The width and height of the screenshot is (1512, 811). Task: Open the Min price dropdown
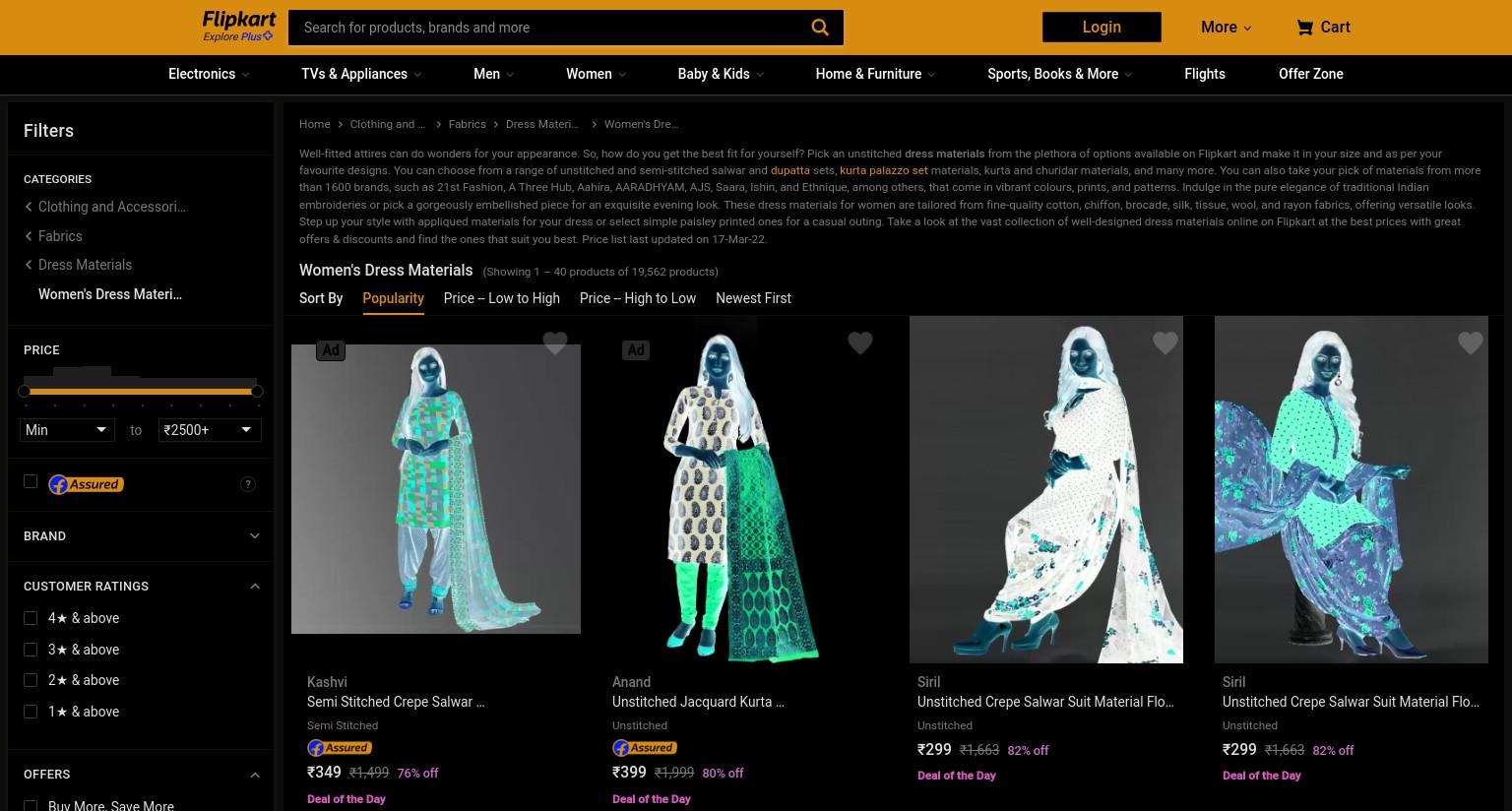pos(67,430)
